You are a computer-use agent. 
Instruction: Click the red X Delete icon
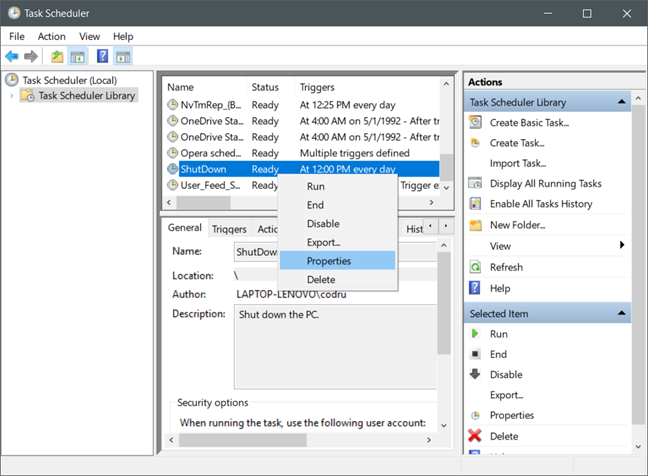tap(475, 436)
